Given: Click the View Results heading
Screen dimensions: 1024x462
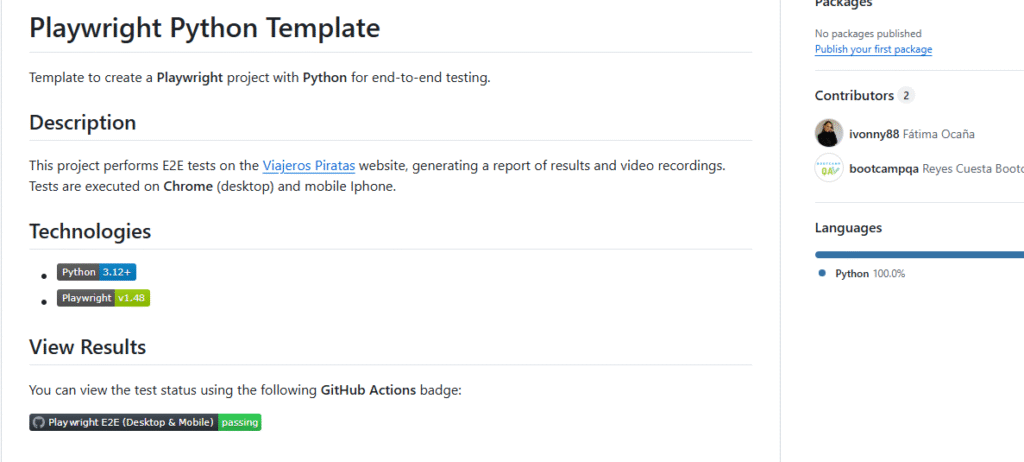Looking at the screenshot, I should coord(88,347).
